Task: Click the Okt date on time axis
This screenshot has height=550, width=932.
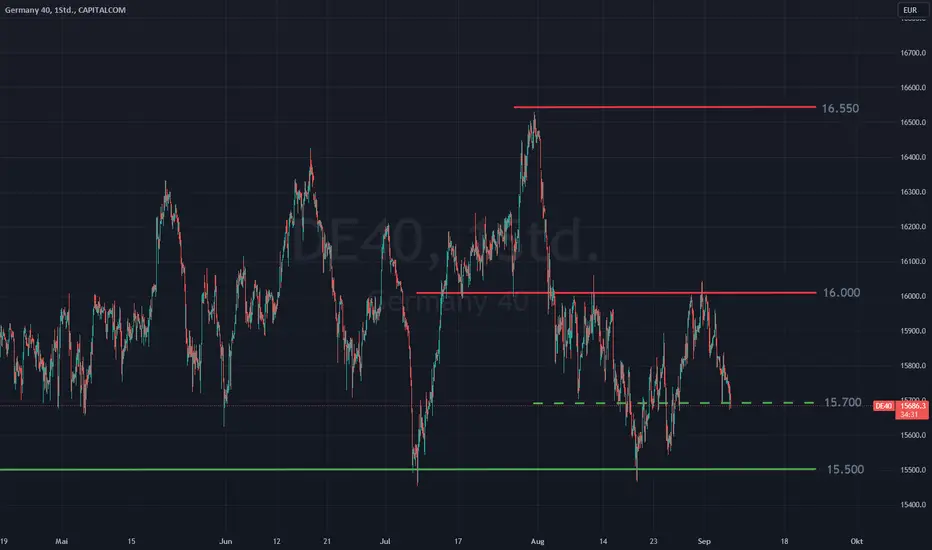Action: point(857,541)
